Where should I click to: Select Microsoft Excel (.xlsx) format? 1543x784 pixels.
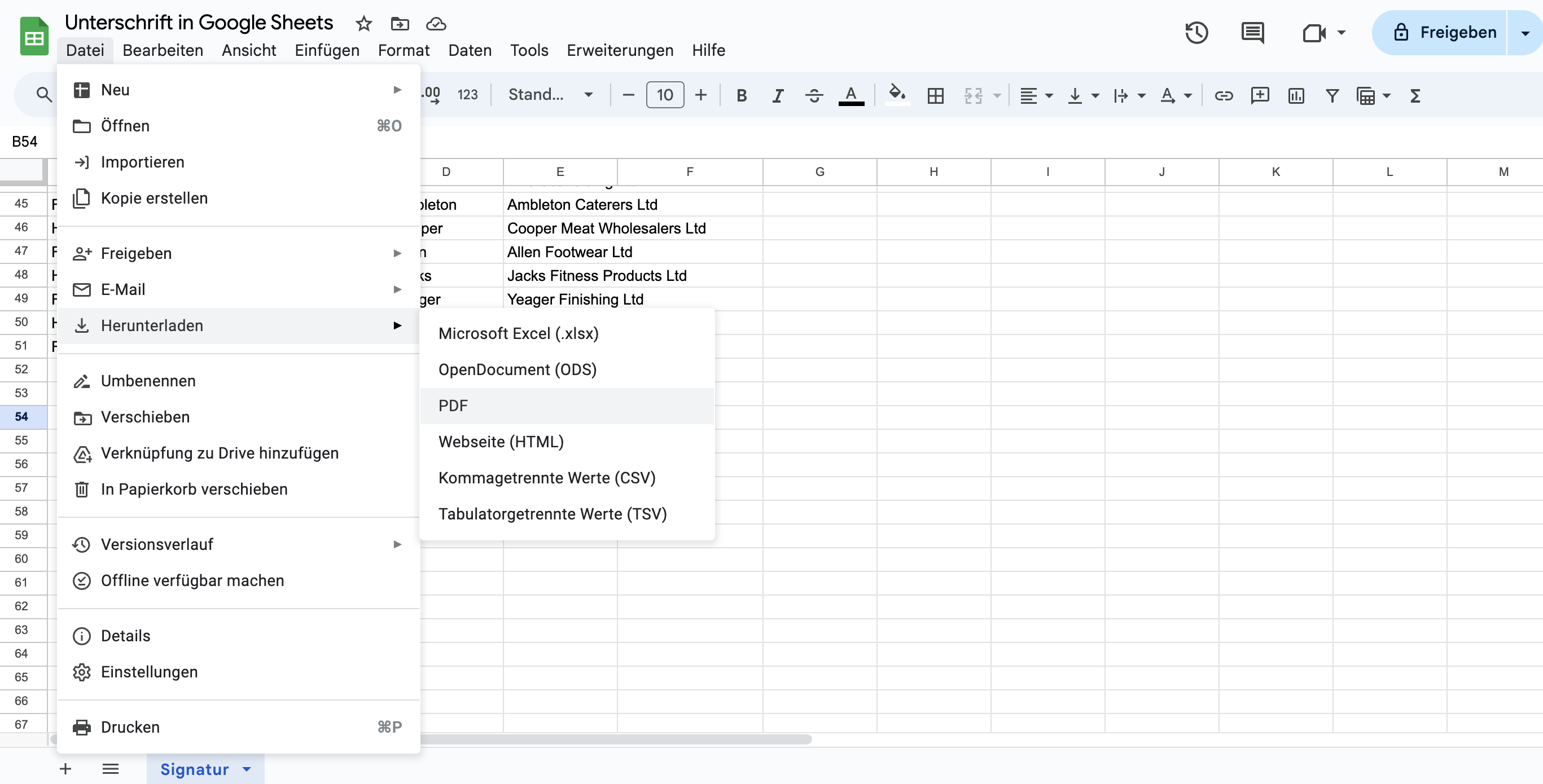(518, 333)
